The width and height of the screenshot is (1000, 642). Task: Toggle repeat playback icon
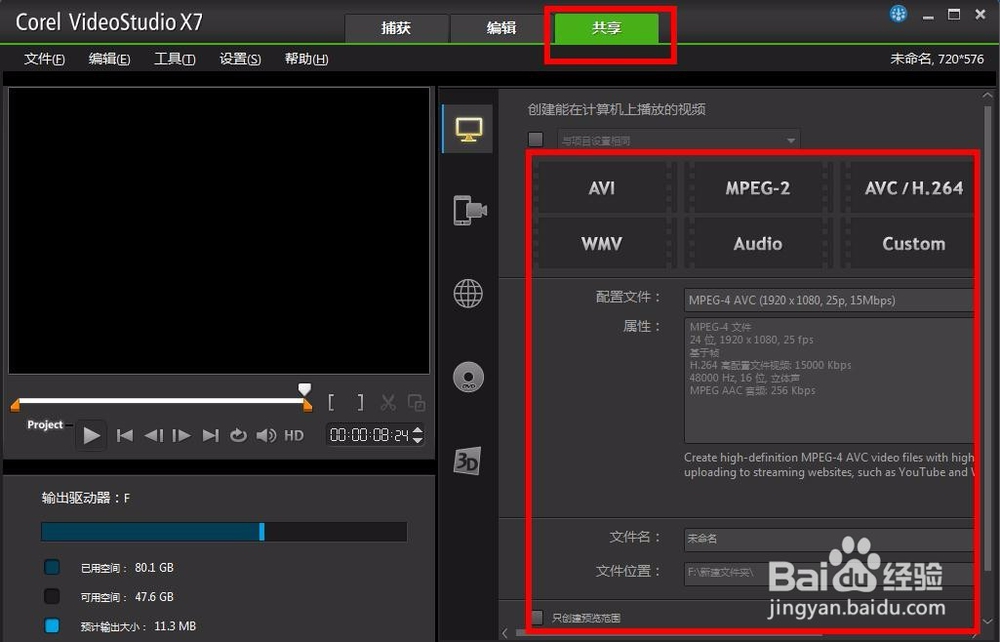pos(238,435)
